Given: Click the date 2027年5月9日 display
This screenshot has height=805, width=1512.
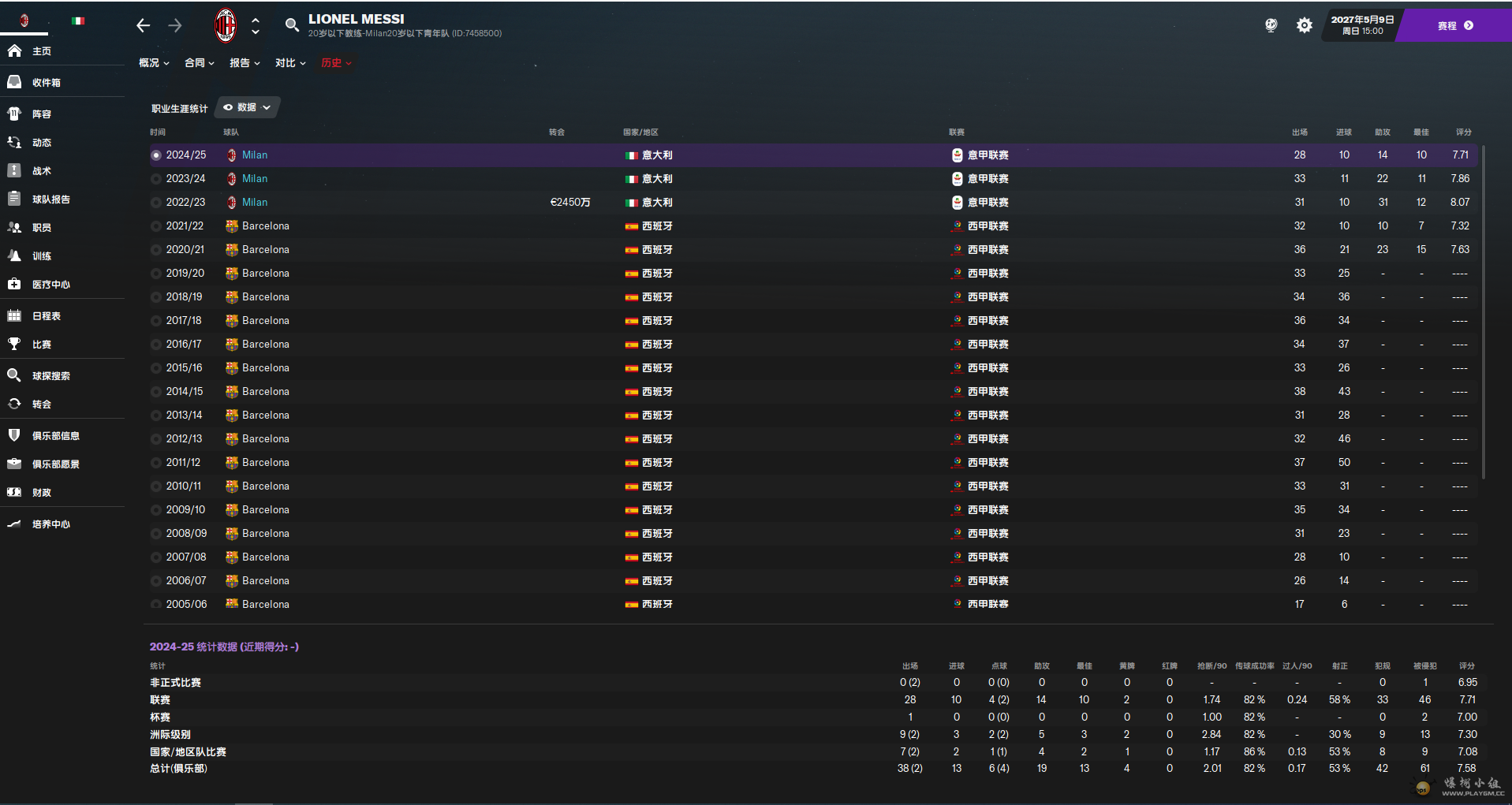Looking at the screenshot, I should (1362, 20).
